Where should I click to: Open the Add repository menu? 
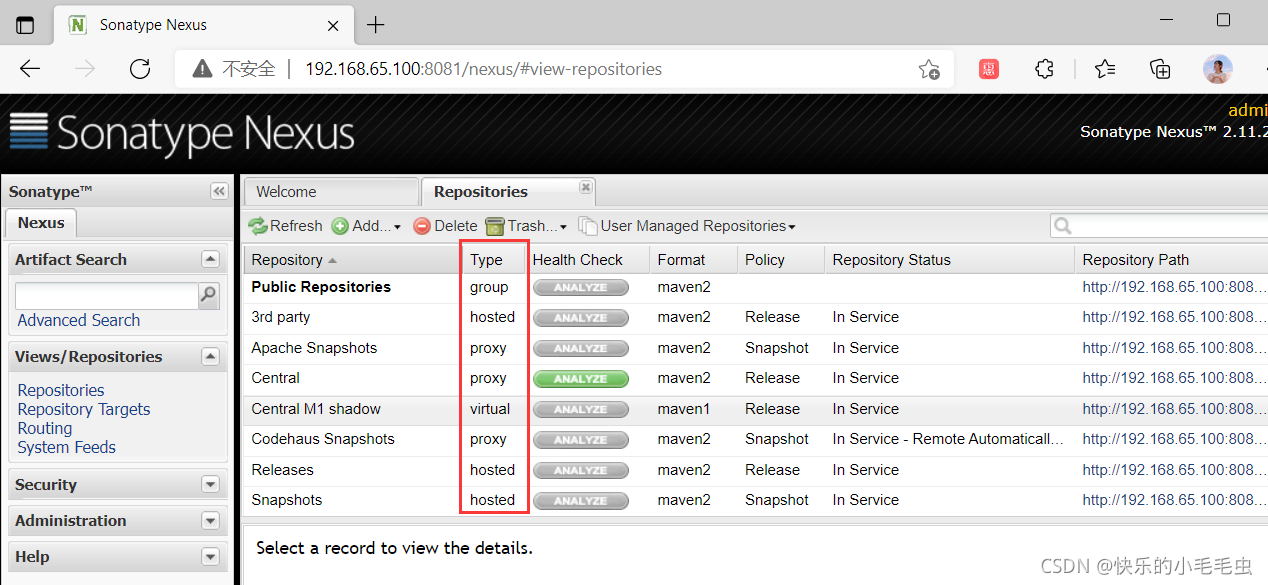click(366, 226)
